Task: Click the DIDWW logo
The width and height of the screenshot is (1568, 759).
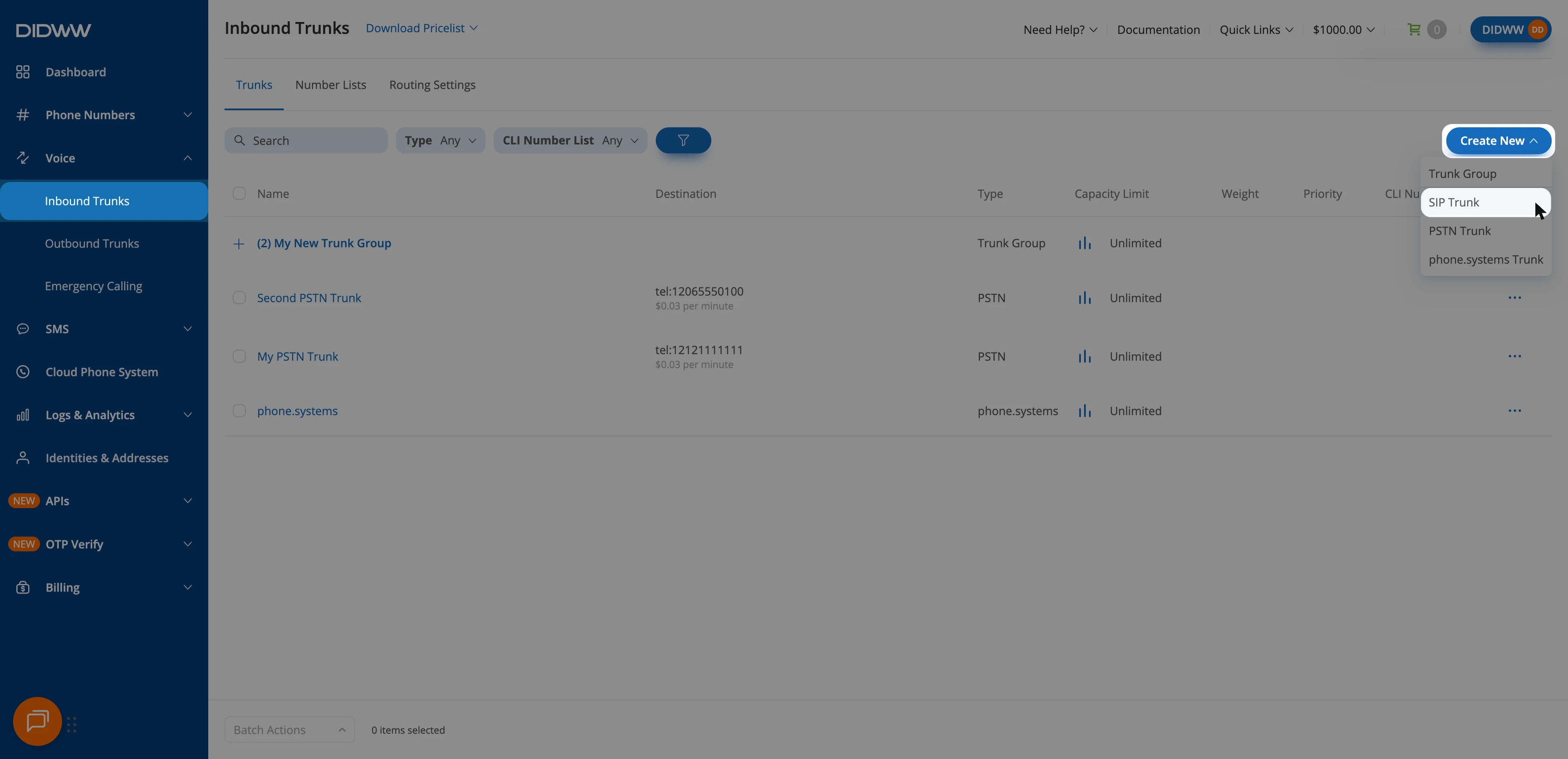Action: pos(53,30)
